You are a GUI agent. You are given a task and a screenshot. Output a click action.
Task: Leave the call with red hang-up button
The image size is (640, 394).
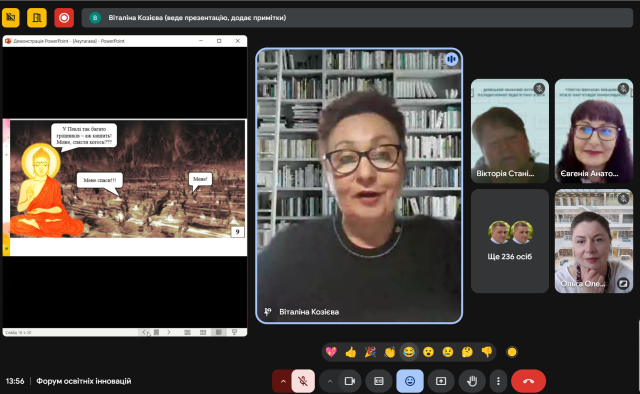point(529,381)
